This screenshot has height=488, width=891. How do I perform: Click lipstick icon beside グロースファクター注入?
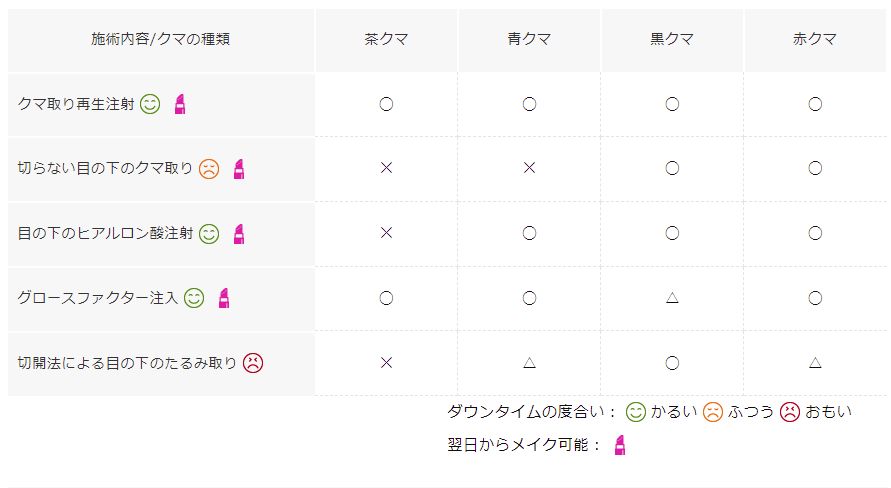(x=224, y=298)
